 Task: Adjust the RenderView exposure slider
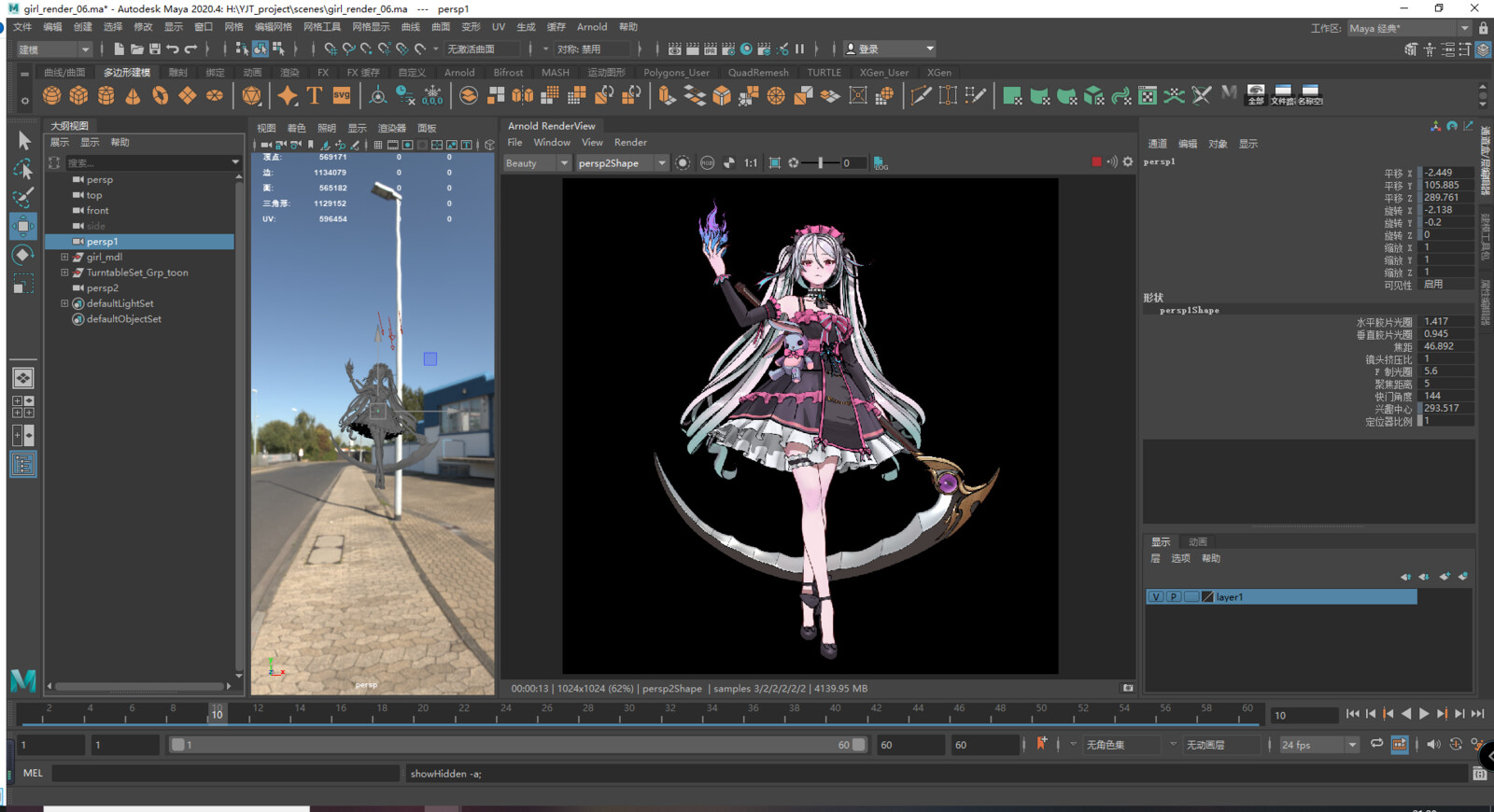click(819, 163)
